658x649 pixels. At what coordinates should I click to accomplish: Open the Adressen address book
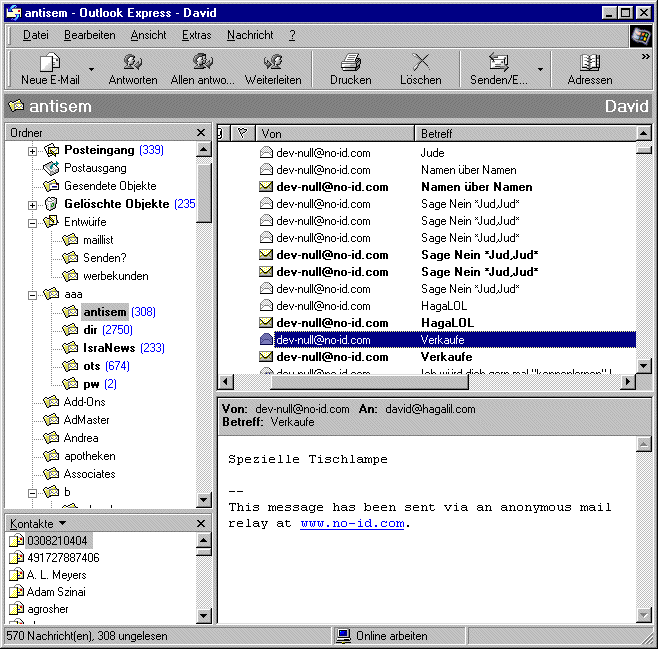point(590,63)
